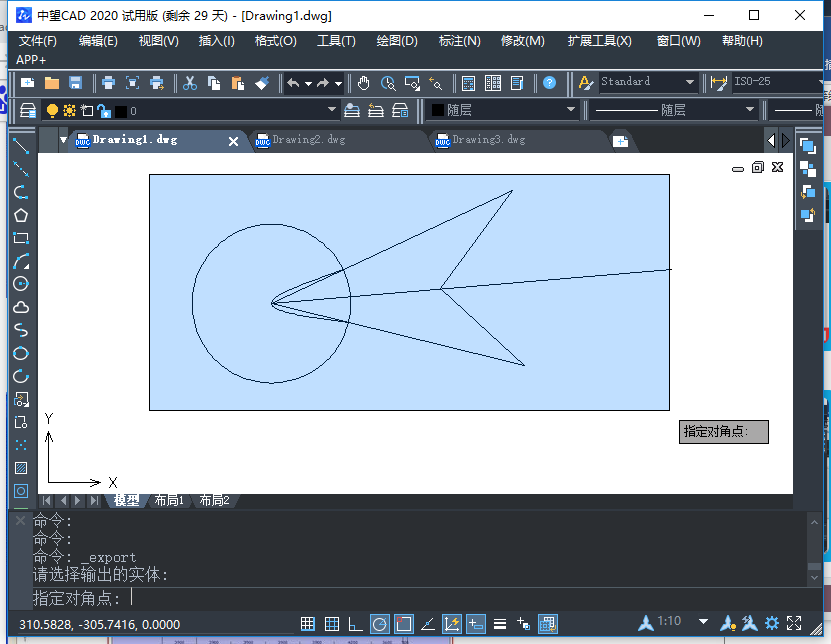Select the Line drawing tool
The width and height of the screenshot is (831, 644).
click(x=20, y=146)
